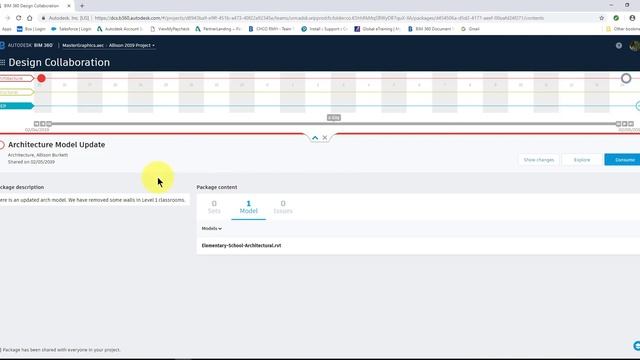
Task: Bookmark this page with the star icon
Action: [601, 18]
